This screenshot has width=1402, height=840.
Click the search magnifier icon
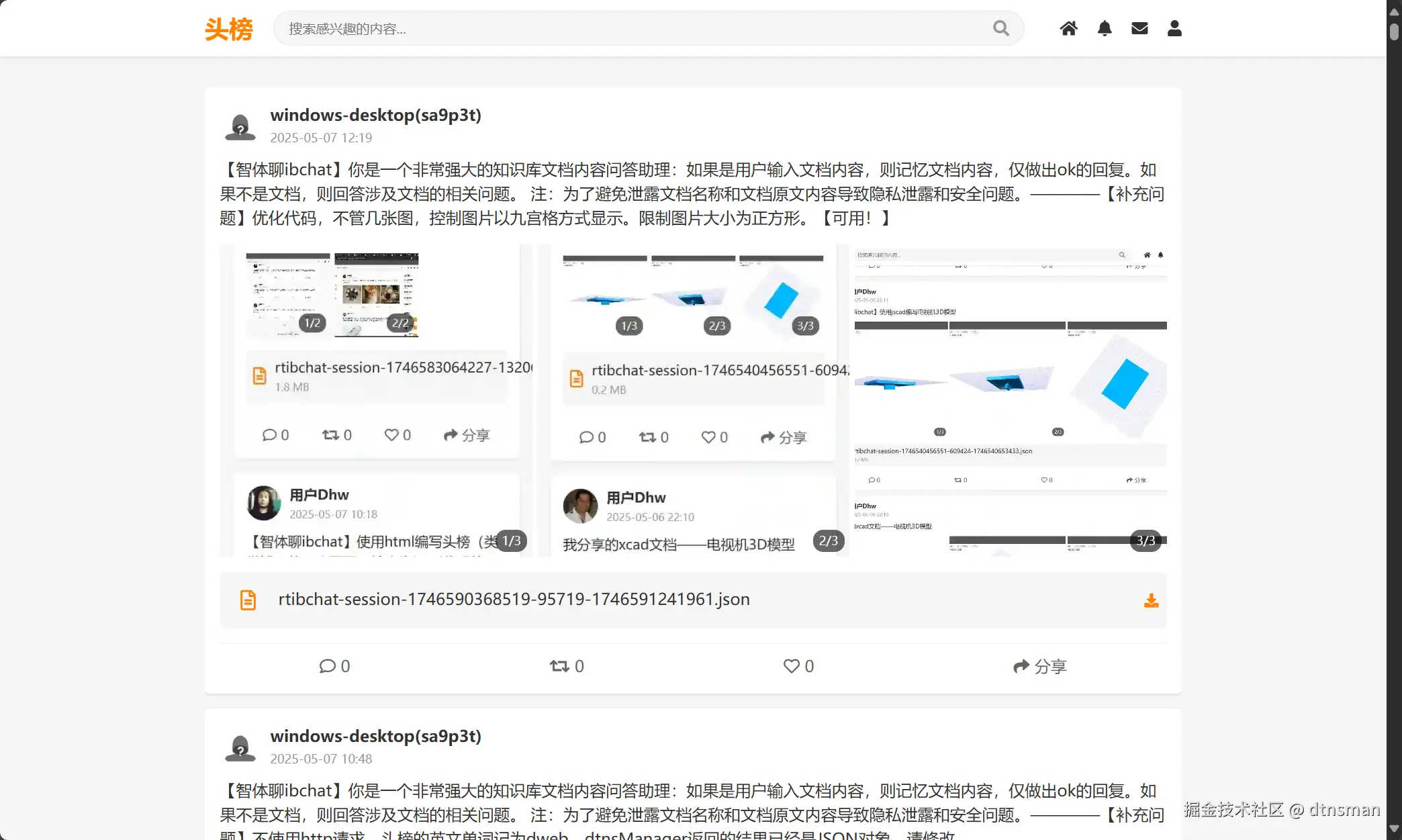[x=1000, y=28]
